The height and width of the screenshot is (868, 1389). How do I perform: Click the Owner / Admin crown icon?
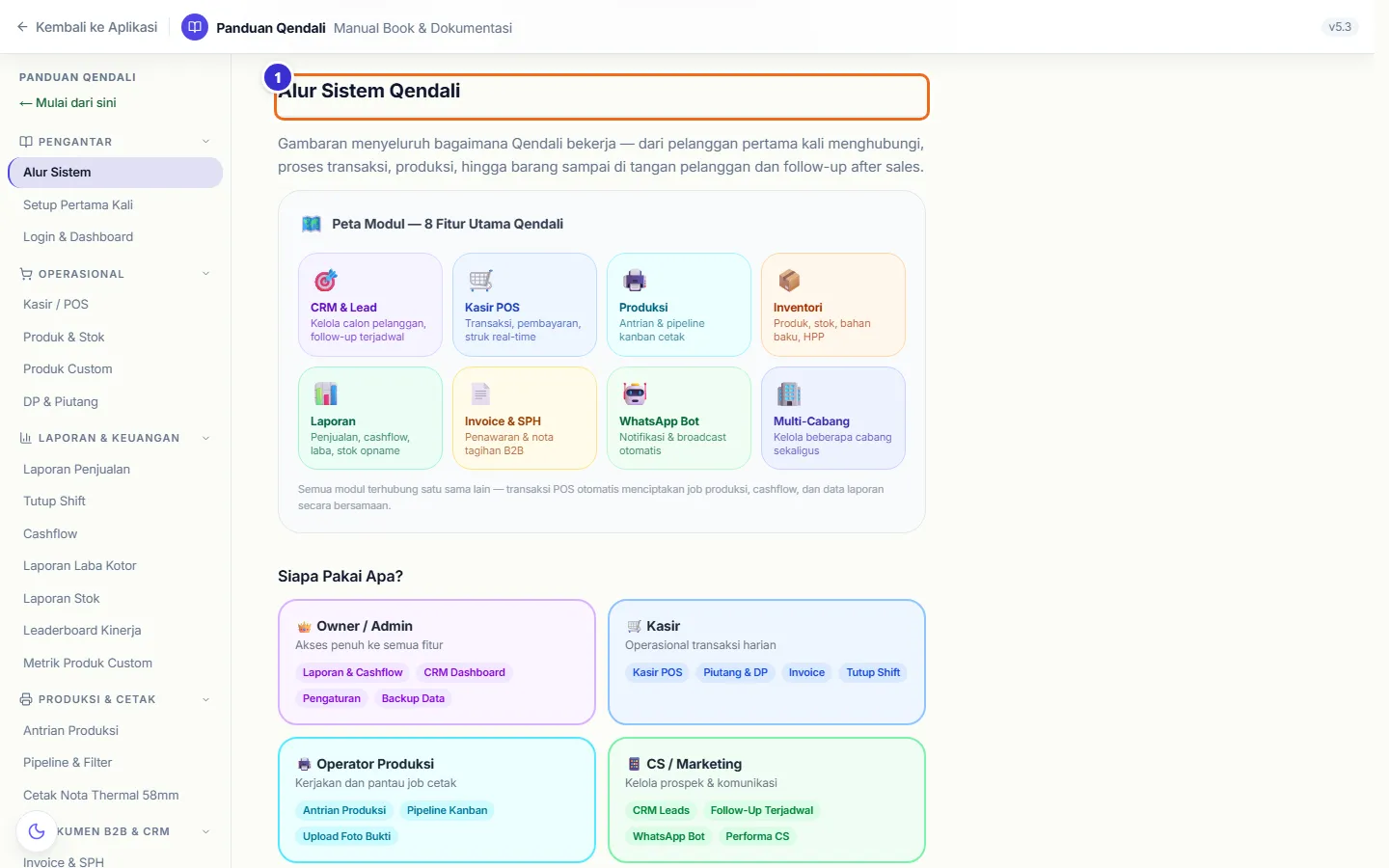(x=304, y=627)
